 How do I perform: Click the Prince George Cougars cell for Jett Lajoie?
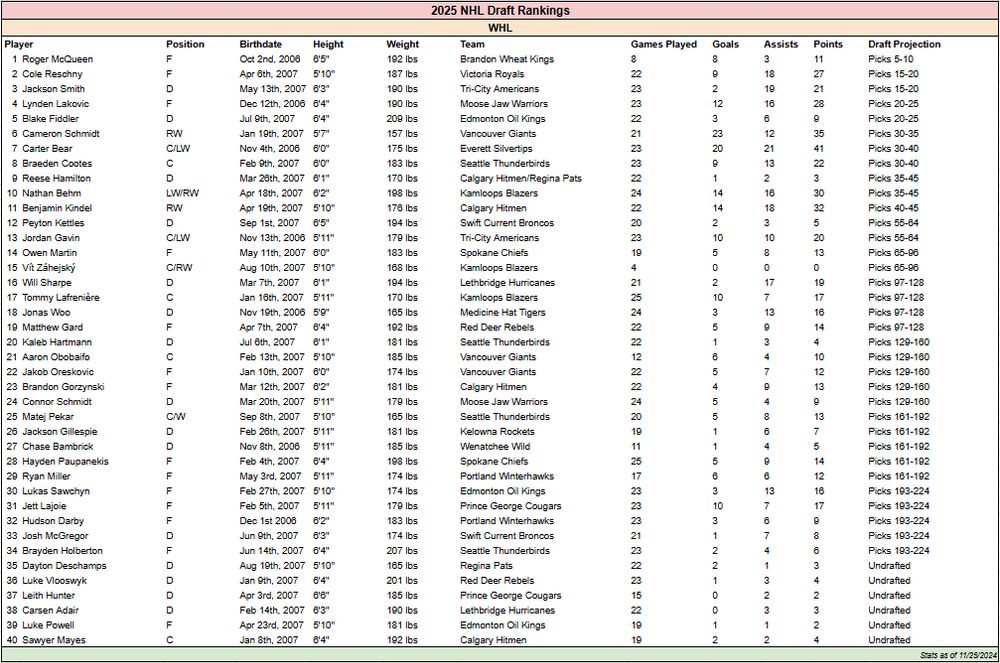tap(511, 506)
